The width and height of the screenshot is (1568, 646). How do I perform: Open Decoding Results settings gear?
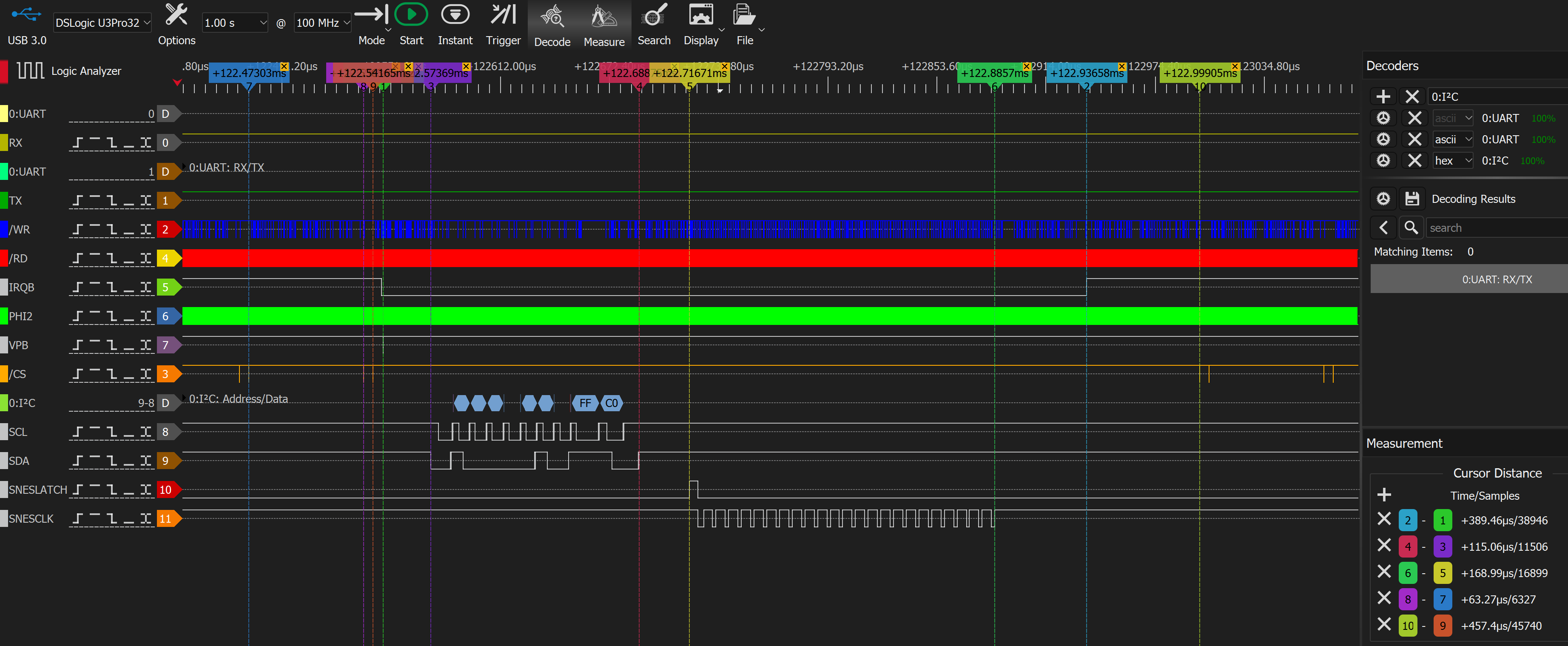pos(1383,199)
